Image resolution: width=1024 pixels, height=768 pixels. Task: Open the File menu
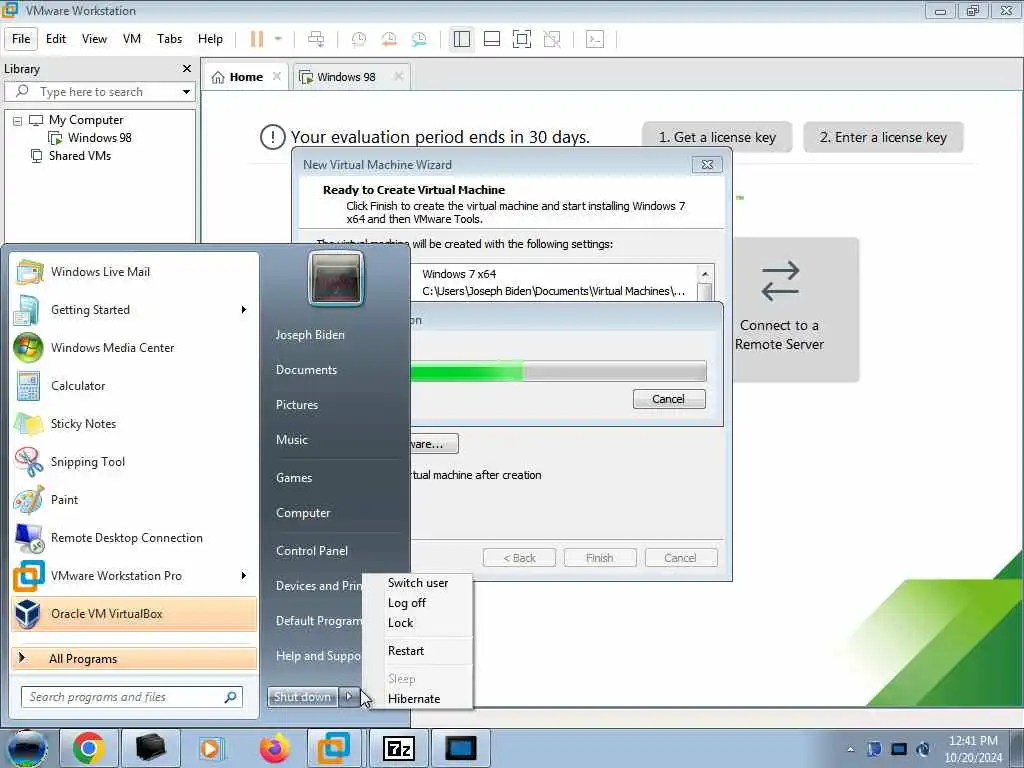click(x=21, y=39)
